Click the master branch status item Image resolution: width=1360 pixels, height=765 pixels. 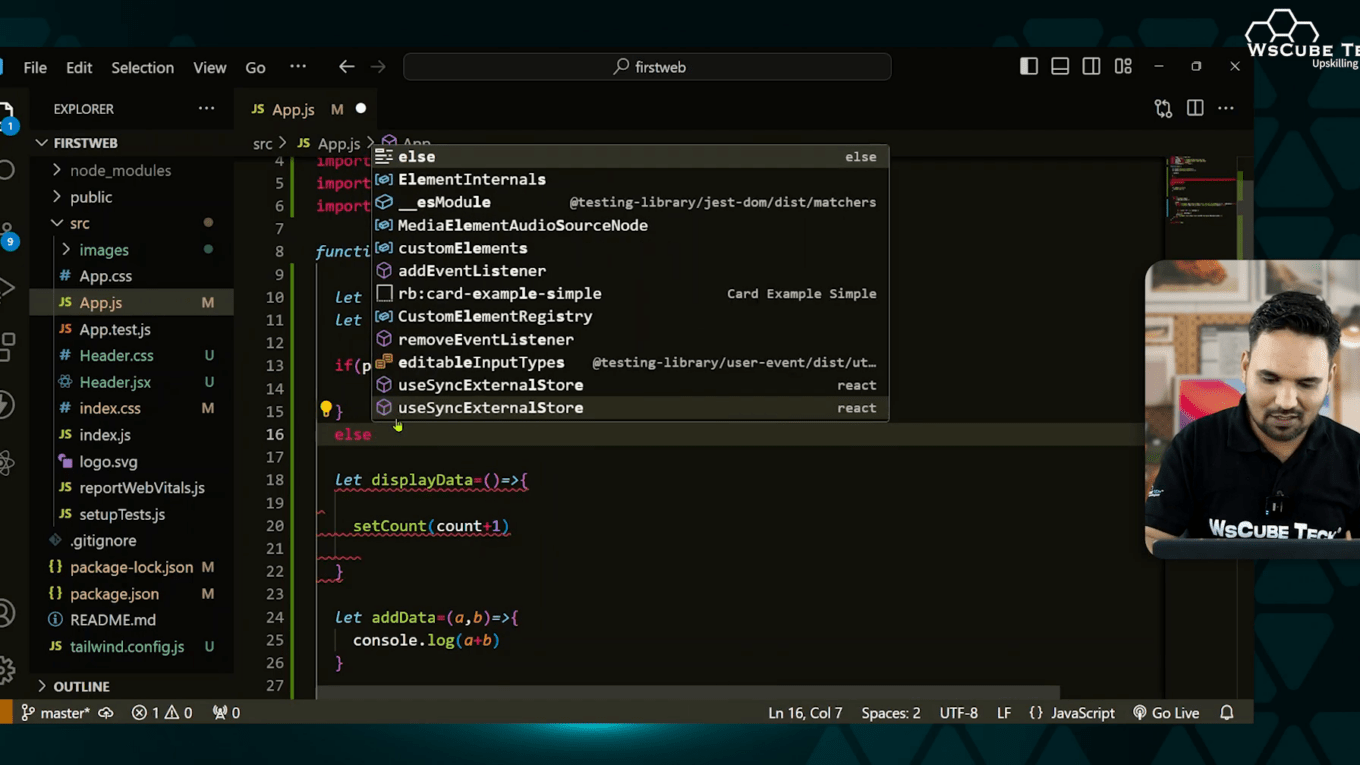pyautogui.click(x=57, y=713)
